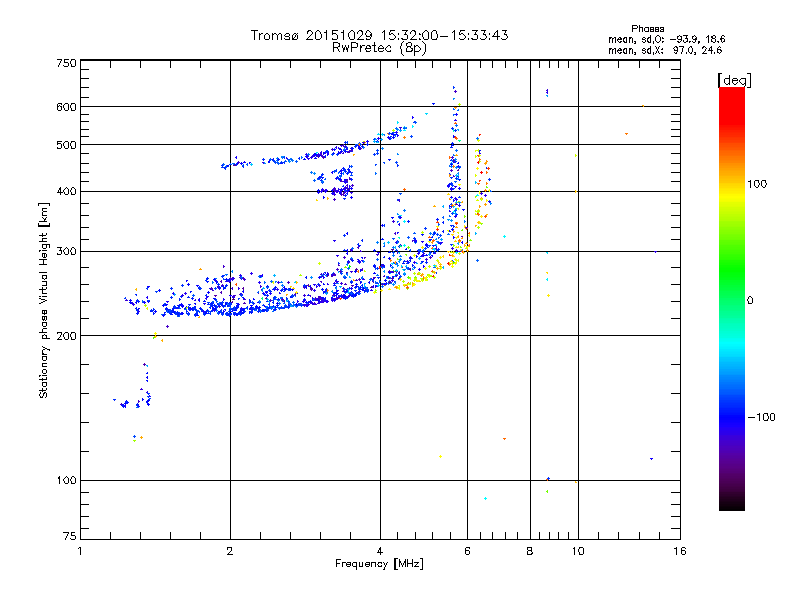Click the colorbar tick label '-100'
The image size is (800, 600).
761,417
